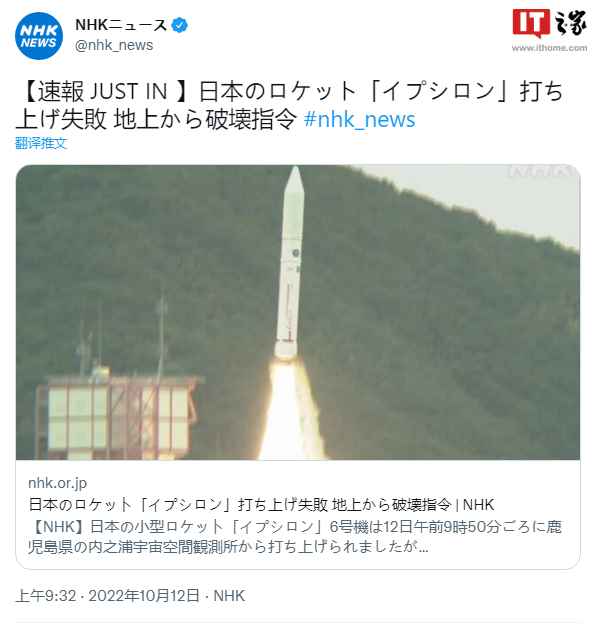Open the #nhk_news hashtag
This screenshot has height=624, width=596.
tap(359, 119)
